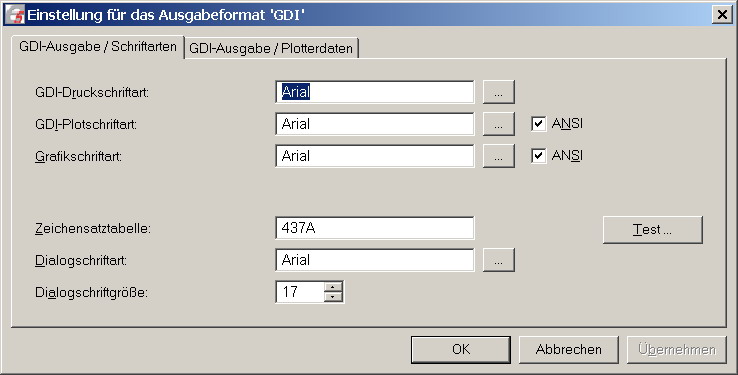Image resolution: width=738 pixels, height=375 pixels.
Task: Toggle ANSI checkbox for GDI-Plotschriftart
Action: [x=538, y=124]
